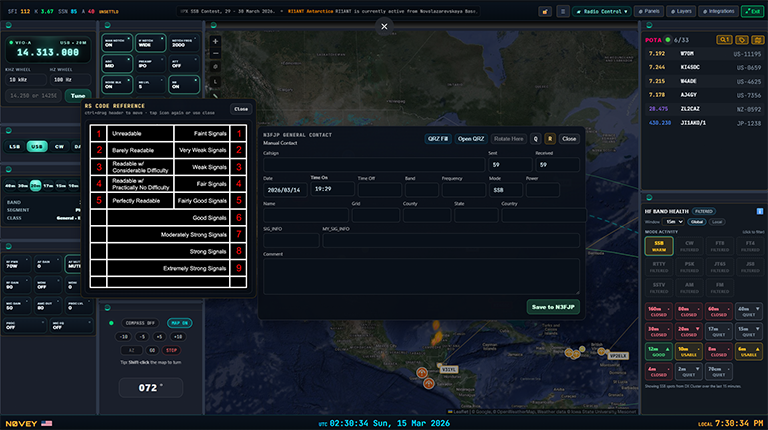Click the 6m USABLE band tile

coord(748,351)
